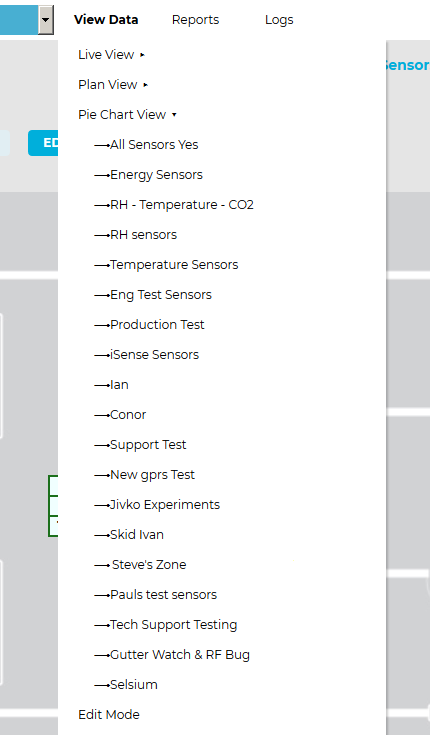Click the View Data menu

pyautogui.click(x=106, y=20)
